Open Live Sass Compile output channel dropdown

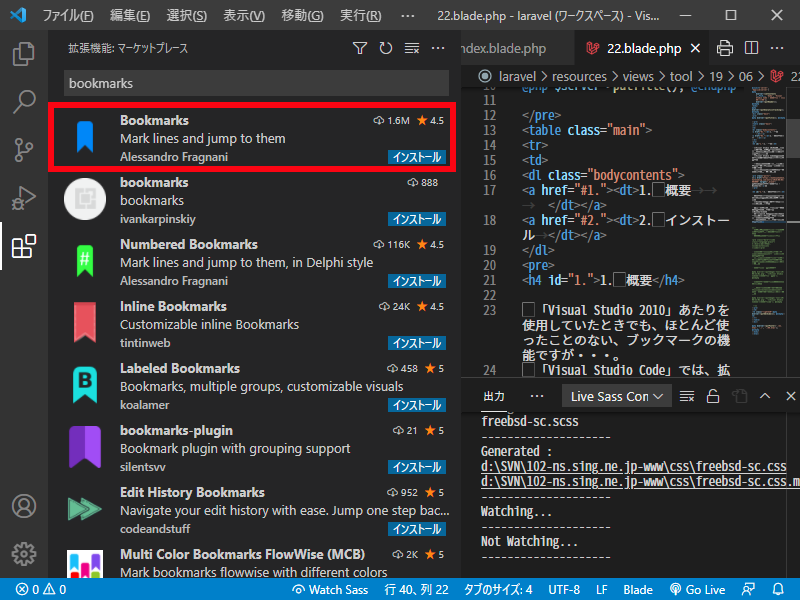[x=616, y=396]
